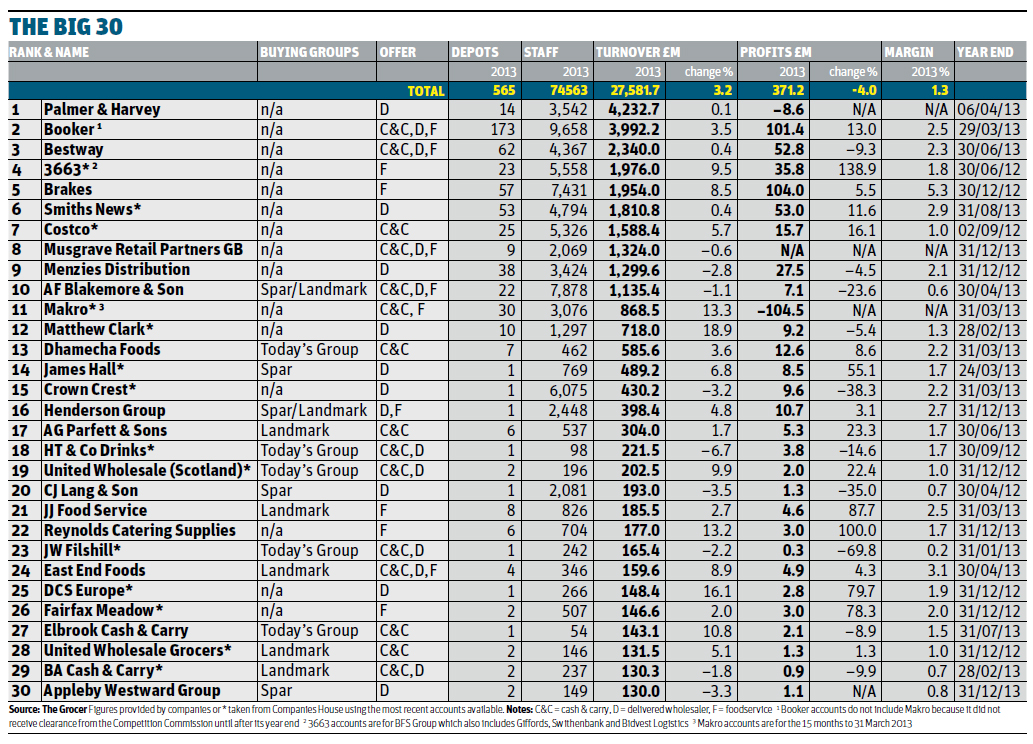Click the total turnover value 27,581.7
The height and width of the screenshot is (744, 1033).
(632, 91)
